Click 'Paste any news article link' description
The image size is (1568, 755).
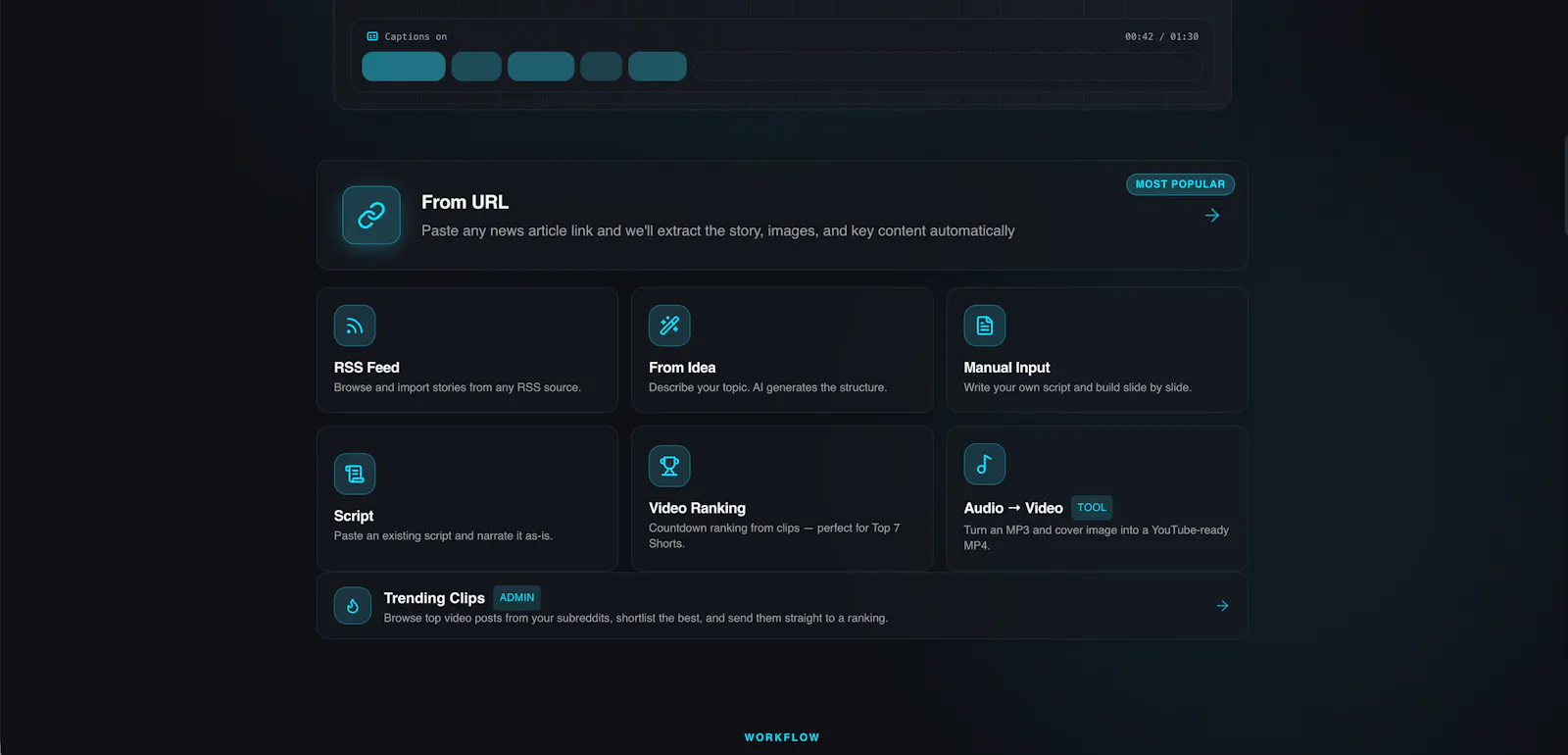click(x=718, y=230)
